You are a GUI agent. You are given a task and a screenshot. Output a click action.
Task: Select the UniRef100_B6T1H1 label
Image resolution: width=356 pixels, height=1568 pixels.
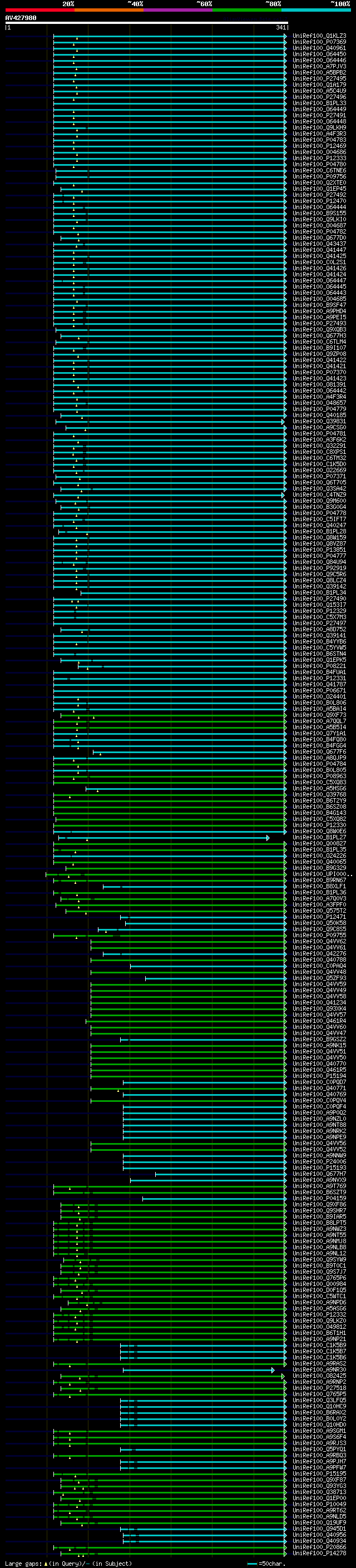point(319,1333)
